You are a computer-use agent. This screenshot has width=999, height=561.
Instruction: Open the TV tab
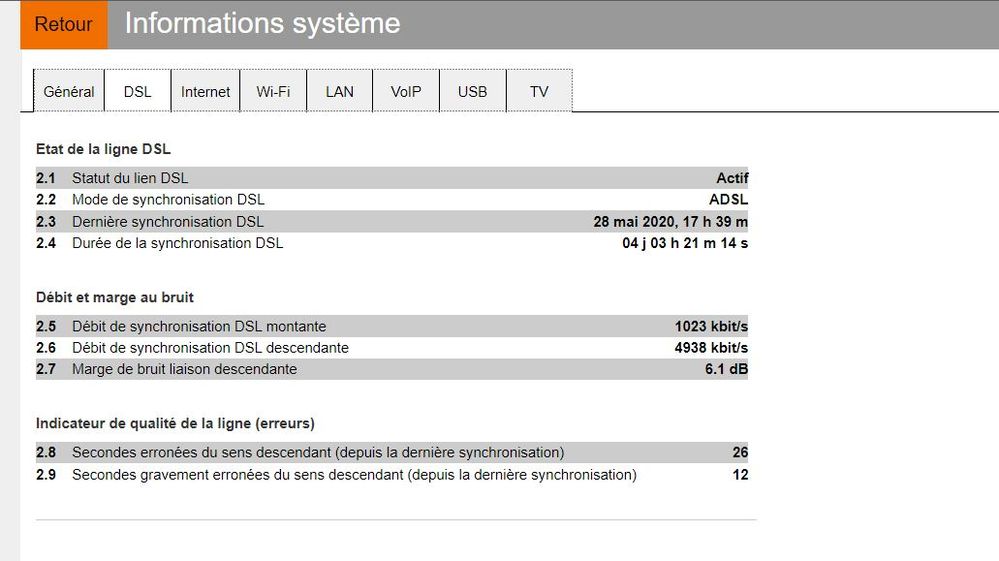tap(539, 91)
